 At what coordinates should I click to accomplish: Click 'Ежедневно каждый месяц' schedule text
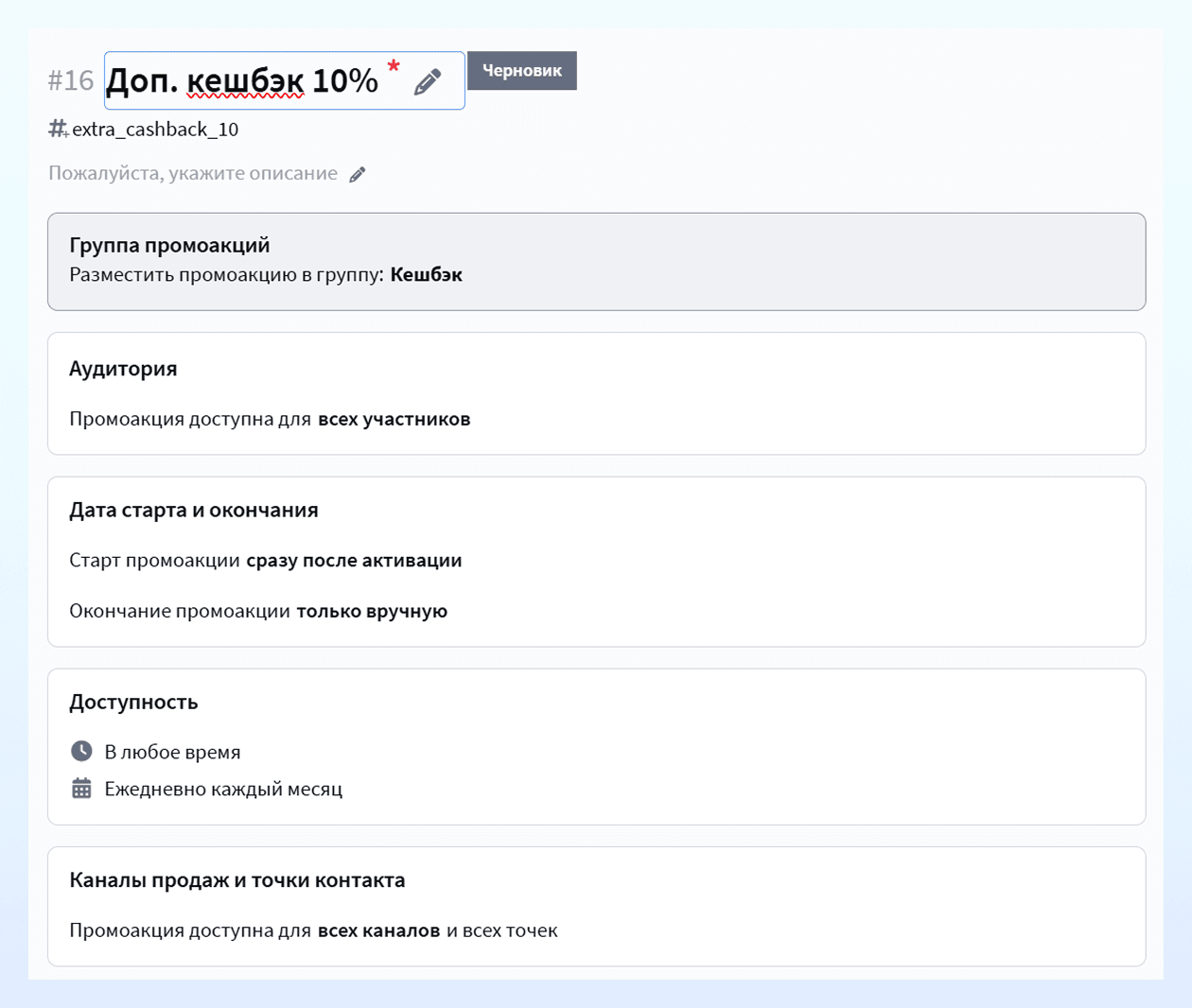(223, 789)
